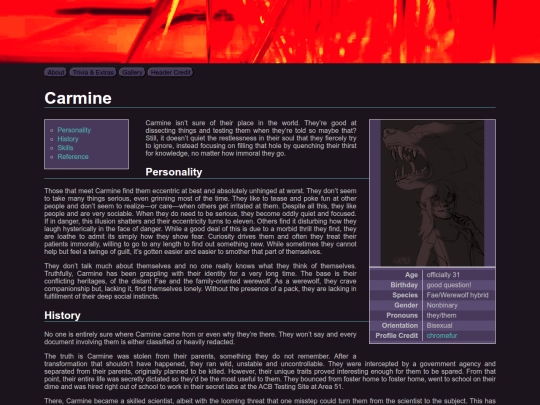Open chromefur profile credit link

coord(442,335)
